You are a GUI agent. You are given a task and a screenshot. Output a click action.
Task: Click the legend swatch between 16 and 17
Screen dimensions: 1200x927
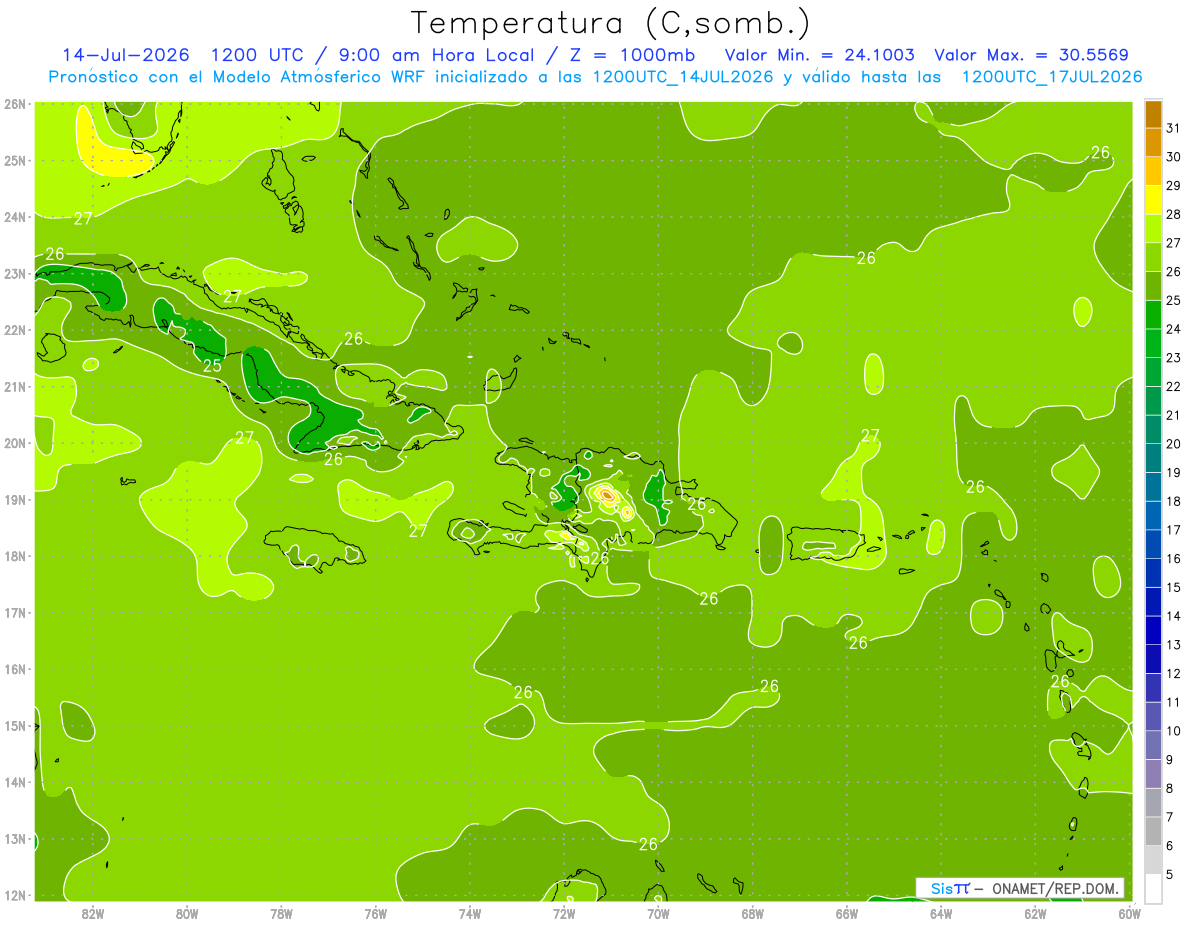coord(1153,544)
